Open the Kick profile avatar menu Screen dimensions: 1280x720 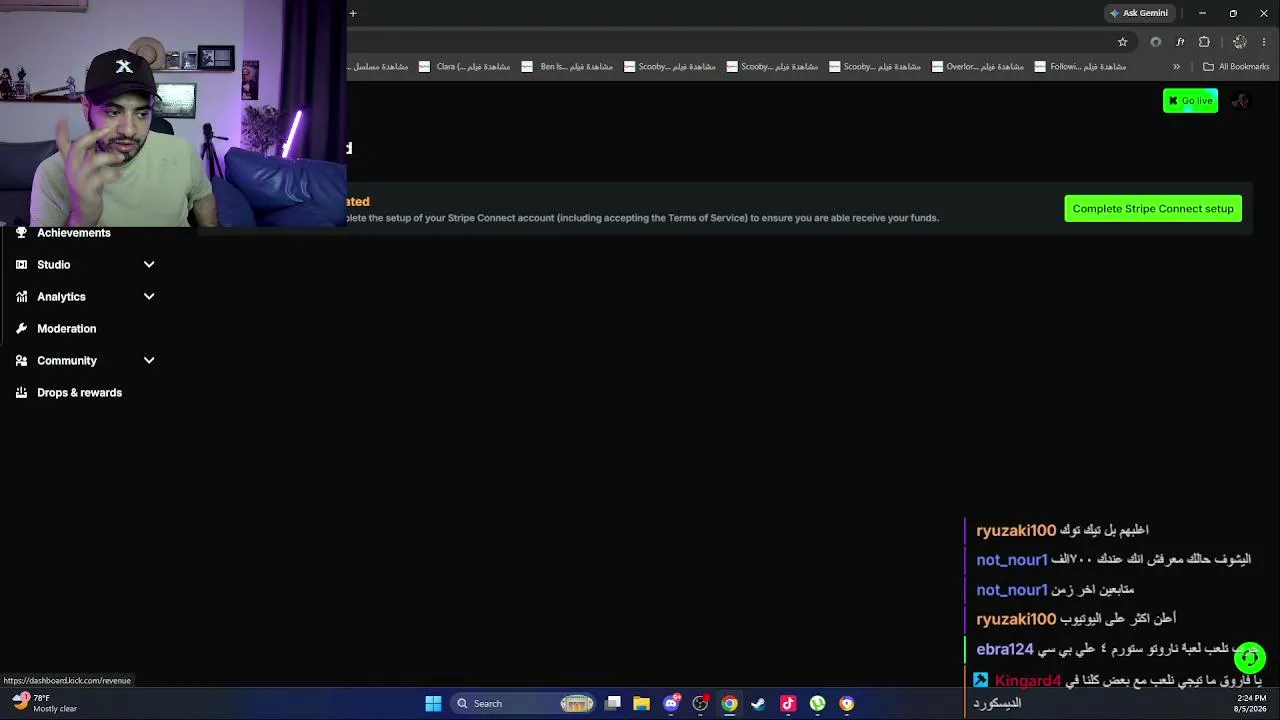pyautogui.click(x=1241, y=101)
